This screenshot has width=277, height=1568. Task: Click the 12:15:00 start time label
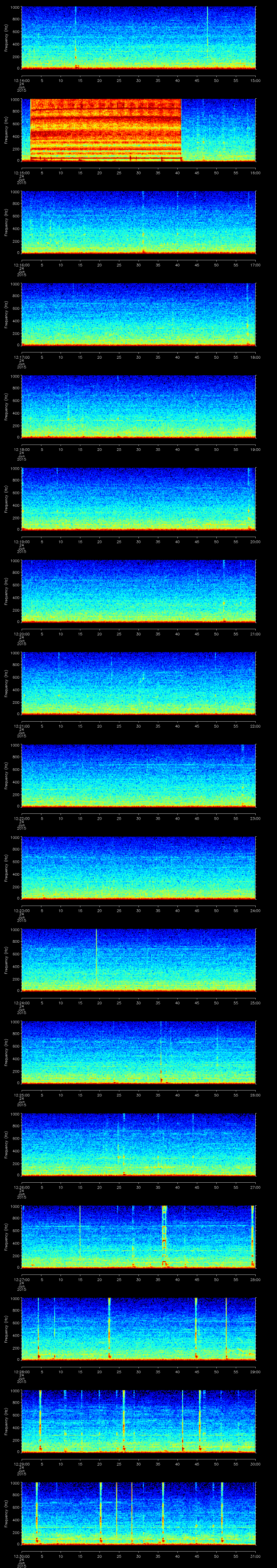21,173
